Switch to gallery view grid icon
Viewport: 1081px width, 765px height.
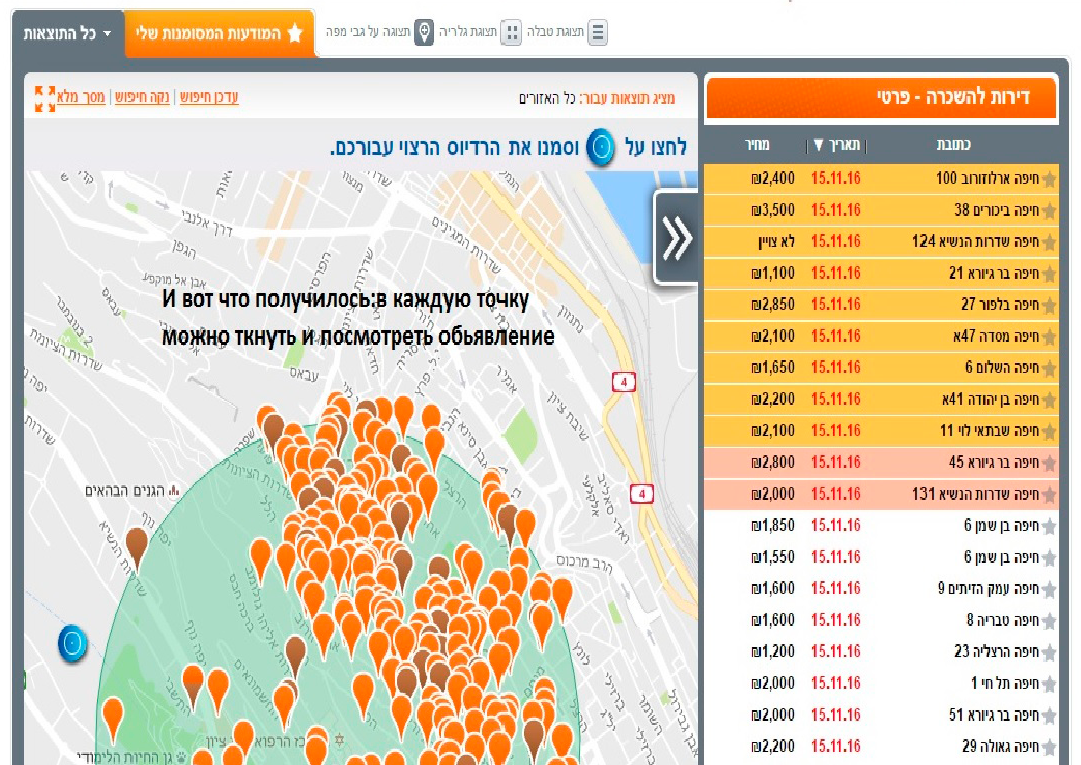pyautogui.click(x=511, y=33)
